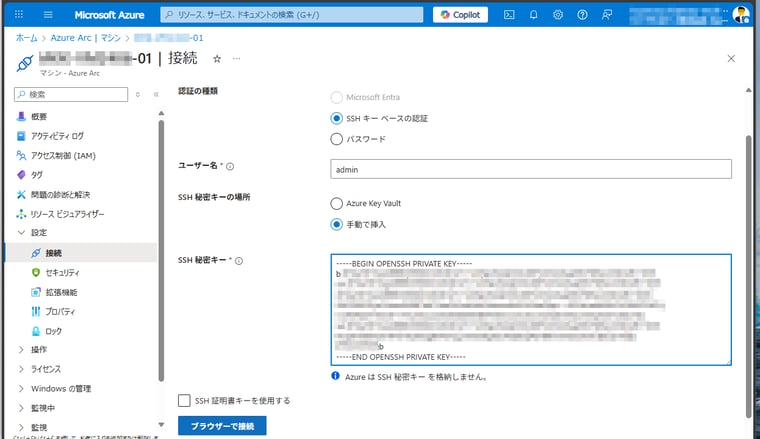The image size is (760, 439).
Task: Click the アクティビティ ログ icon
Action: pyautogui.click(x=21, y=136)
